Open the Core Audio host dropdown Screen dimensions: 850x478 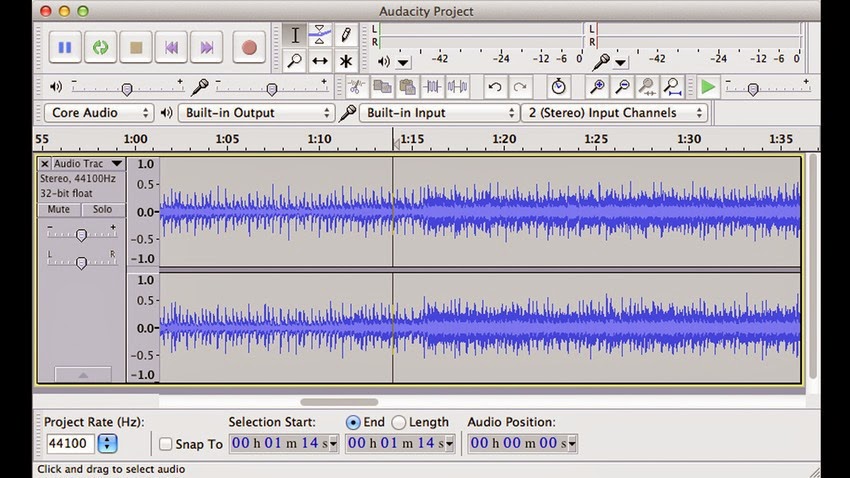click(x=99, y=113)
